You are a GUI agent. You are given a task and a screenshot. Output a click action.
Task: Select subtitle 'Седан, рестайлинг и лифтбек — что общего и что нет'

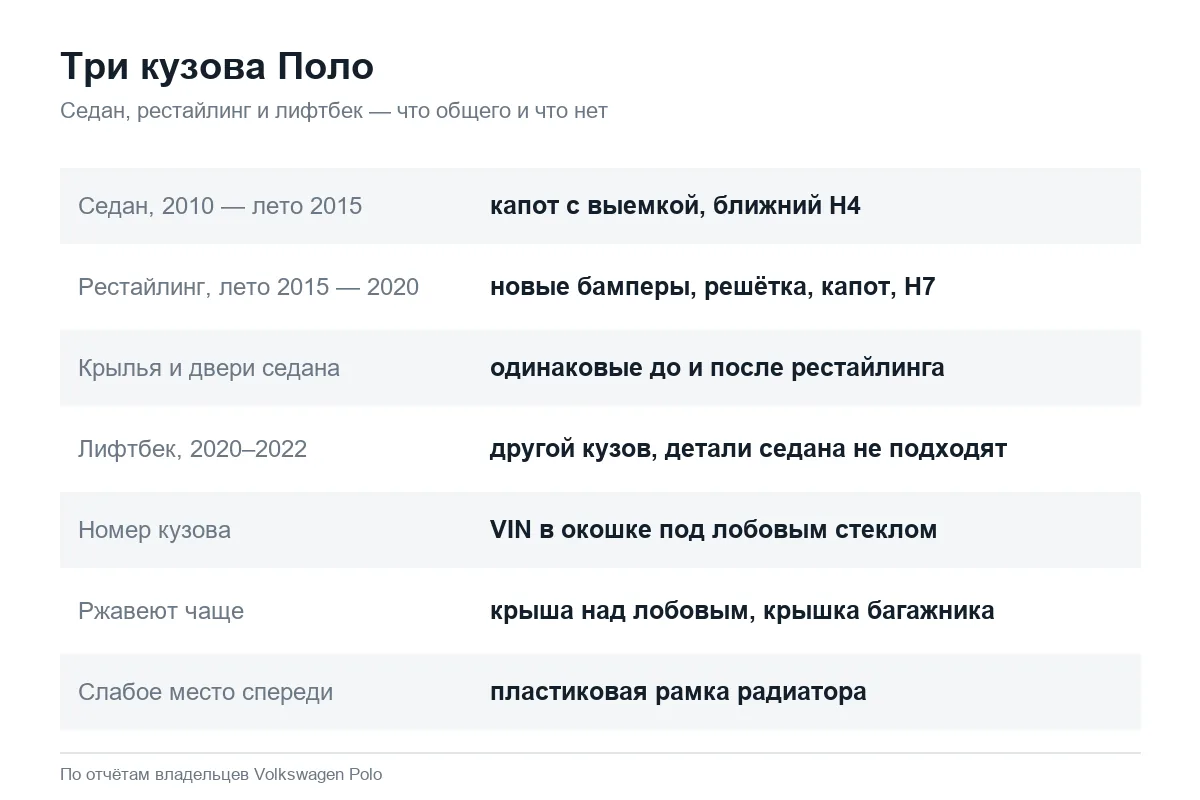point(334,111)
